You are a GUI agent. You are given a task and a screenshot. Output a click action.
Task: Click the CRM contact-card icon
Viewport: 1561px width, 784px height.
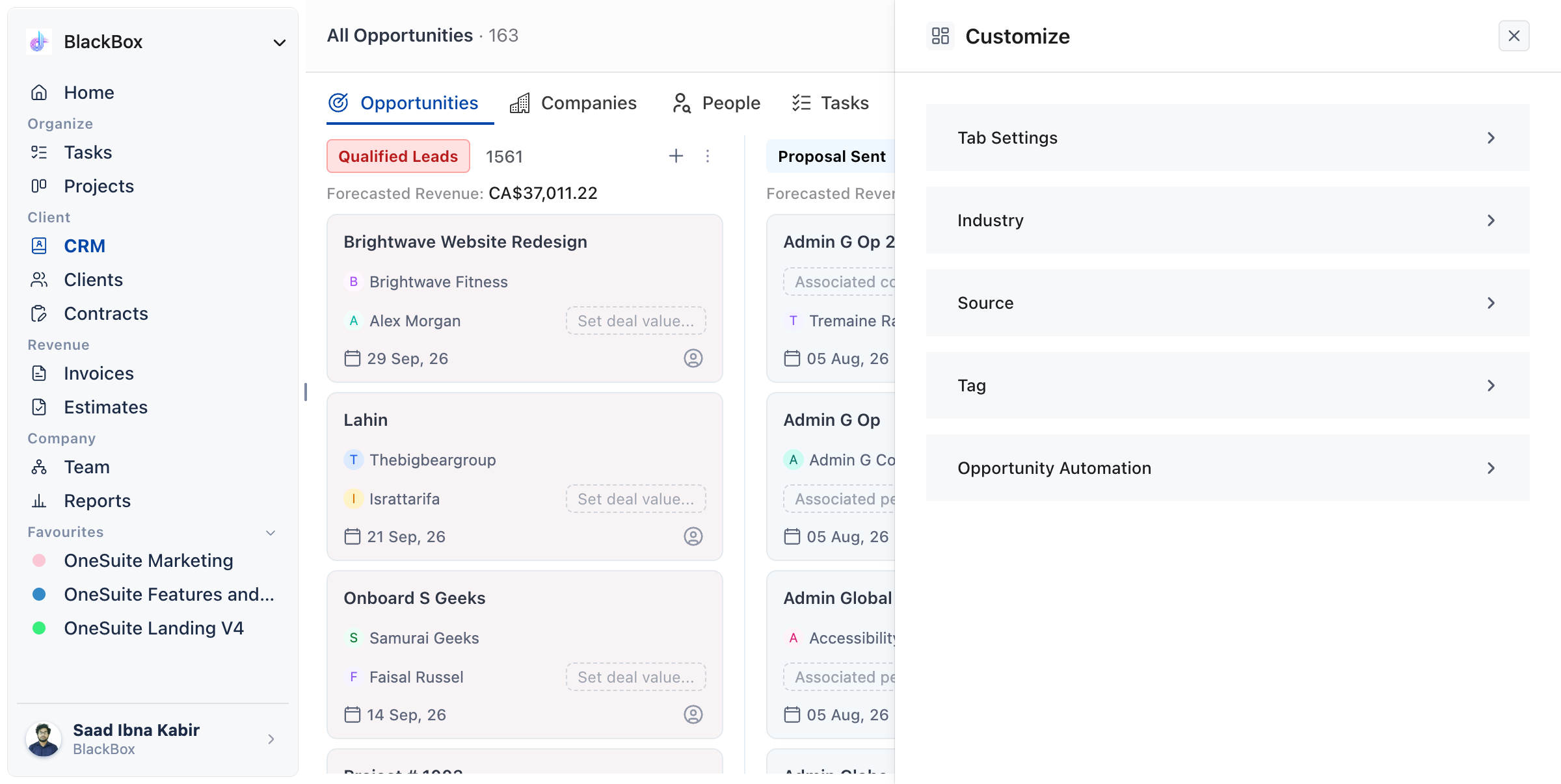tap(39, 246)
